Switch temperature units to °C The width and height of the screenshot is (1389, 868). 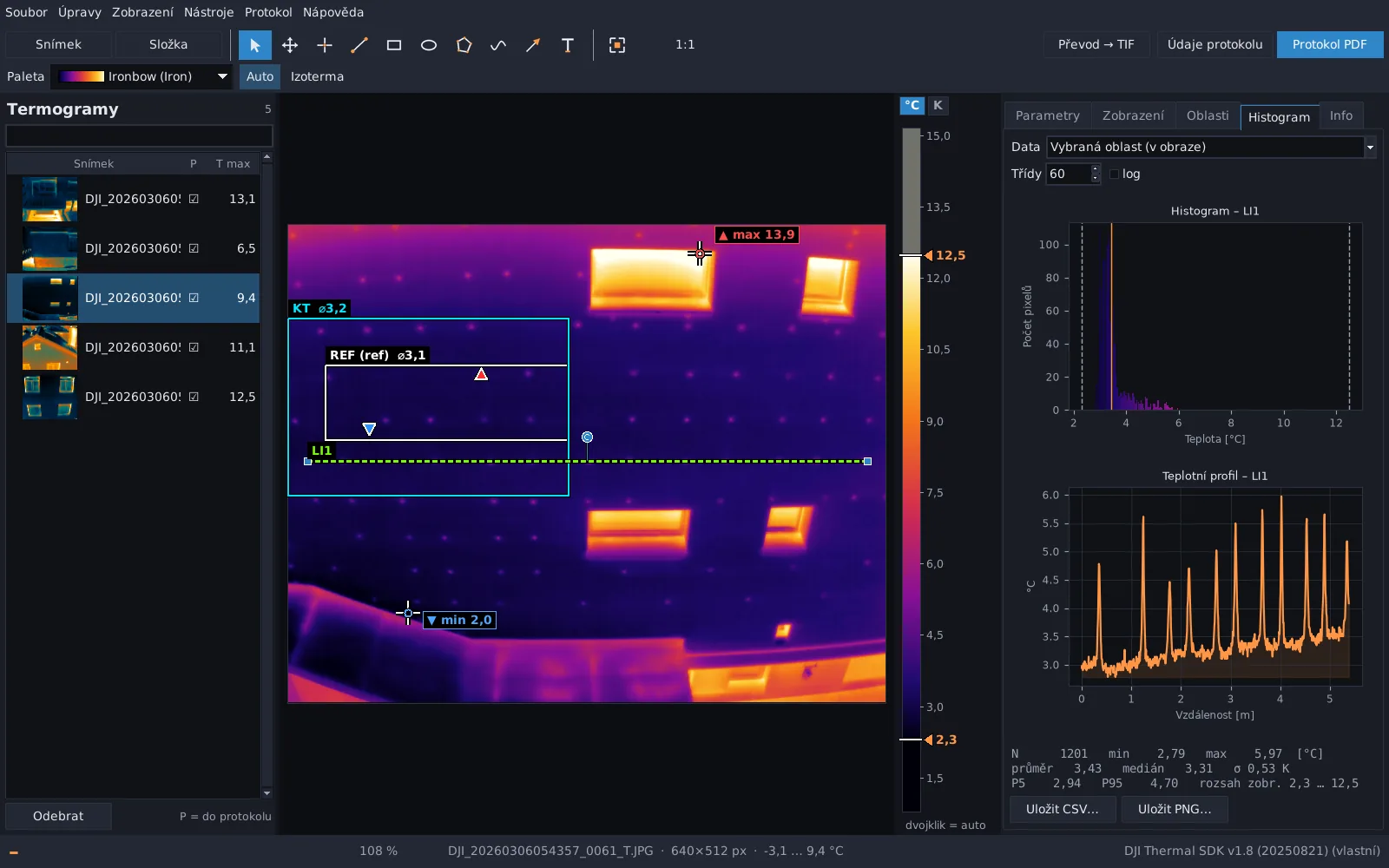[912, 105]
